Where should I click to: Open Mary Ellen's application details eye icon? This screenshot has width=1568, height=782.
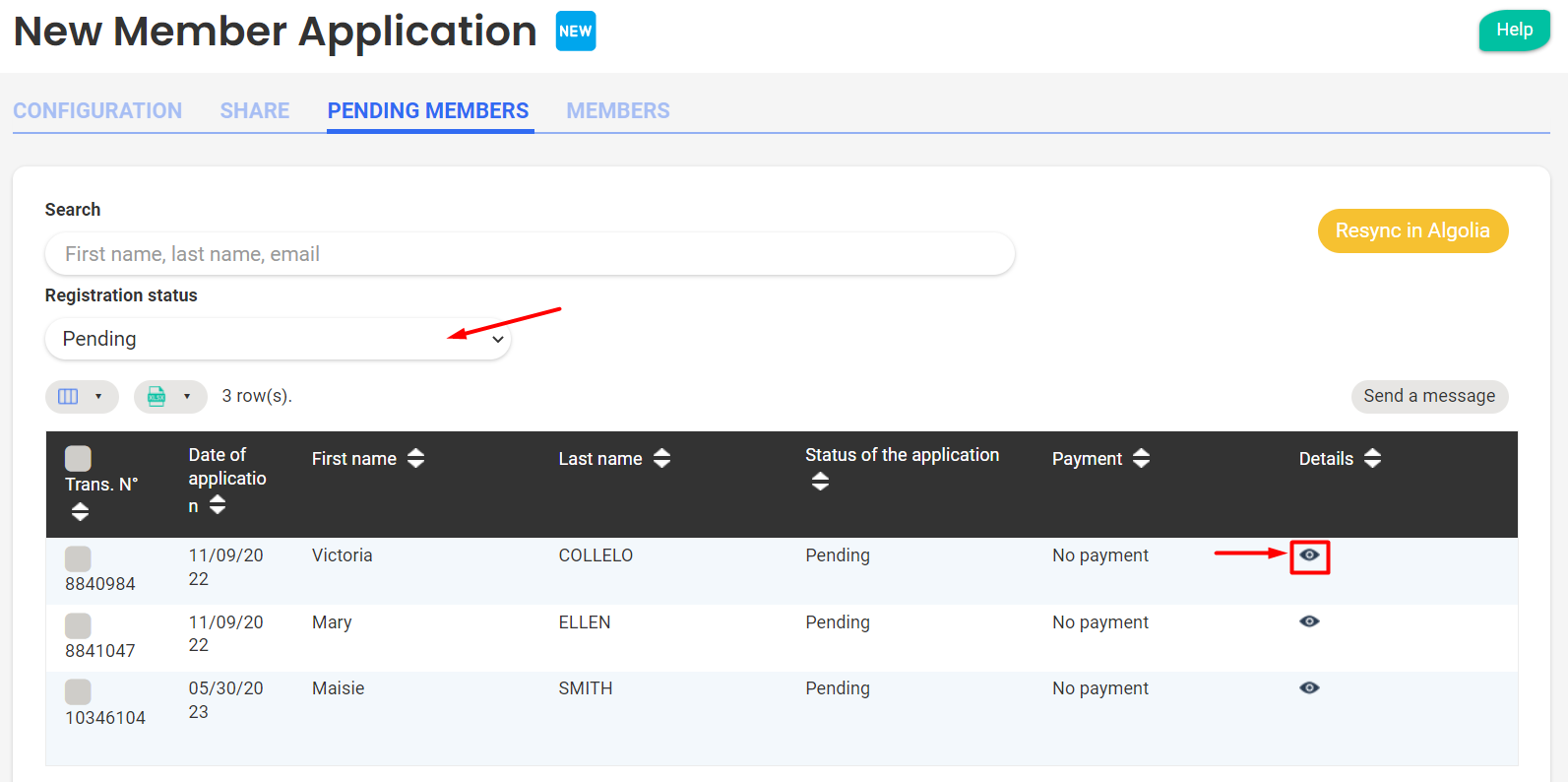click(x=1309, y=621)
